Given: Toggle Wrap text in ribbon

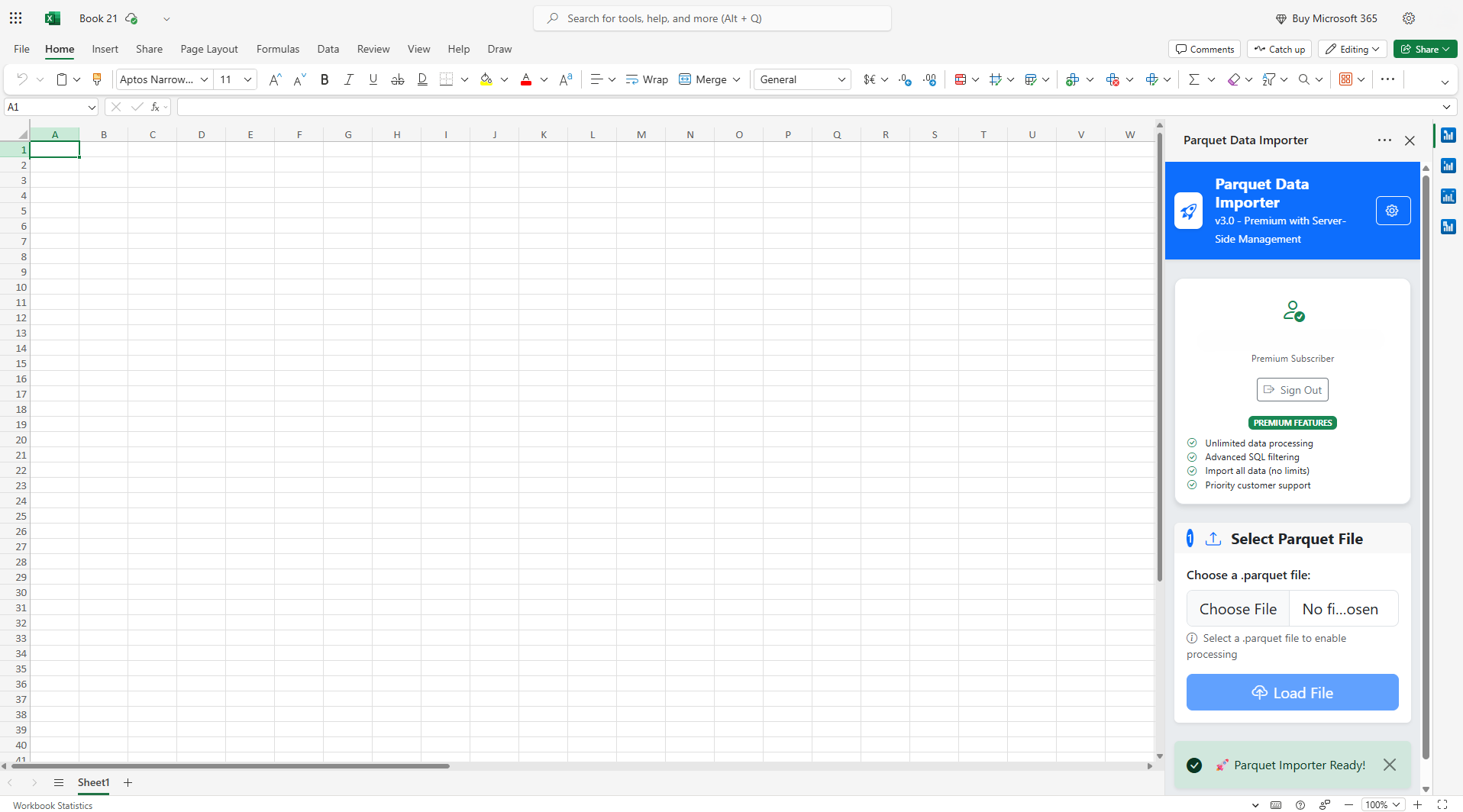Looking at the screenshot, I should (x=647, y=79).
